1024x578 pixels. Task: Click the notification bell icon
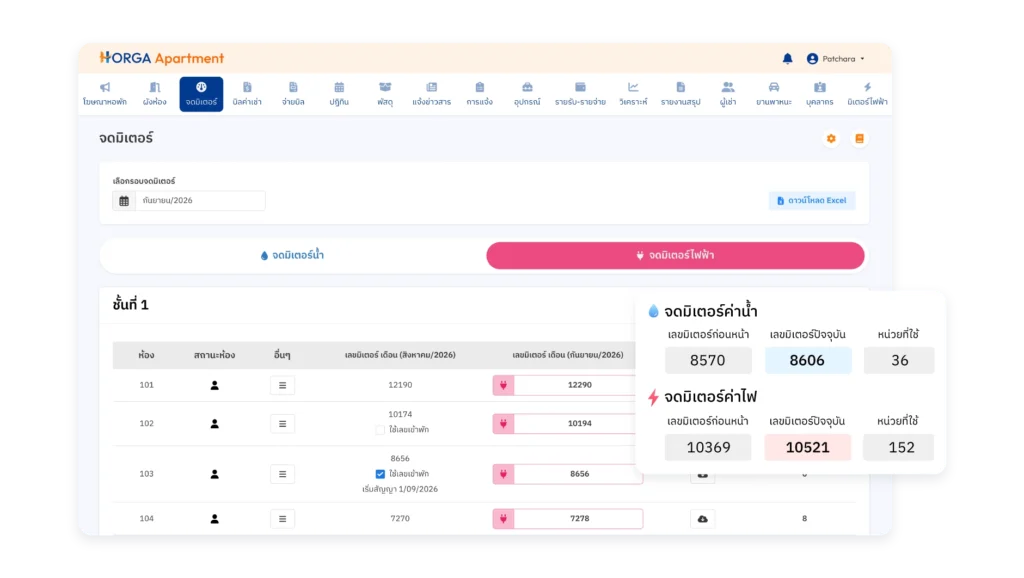[788, 59]
